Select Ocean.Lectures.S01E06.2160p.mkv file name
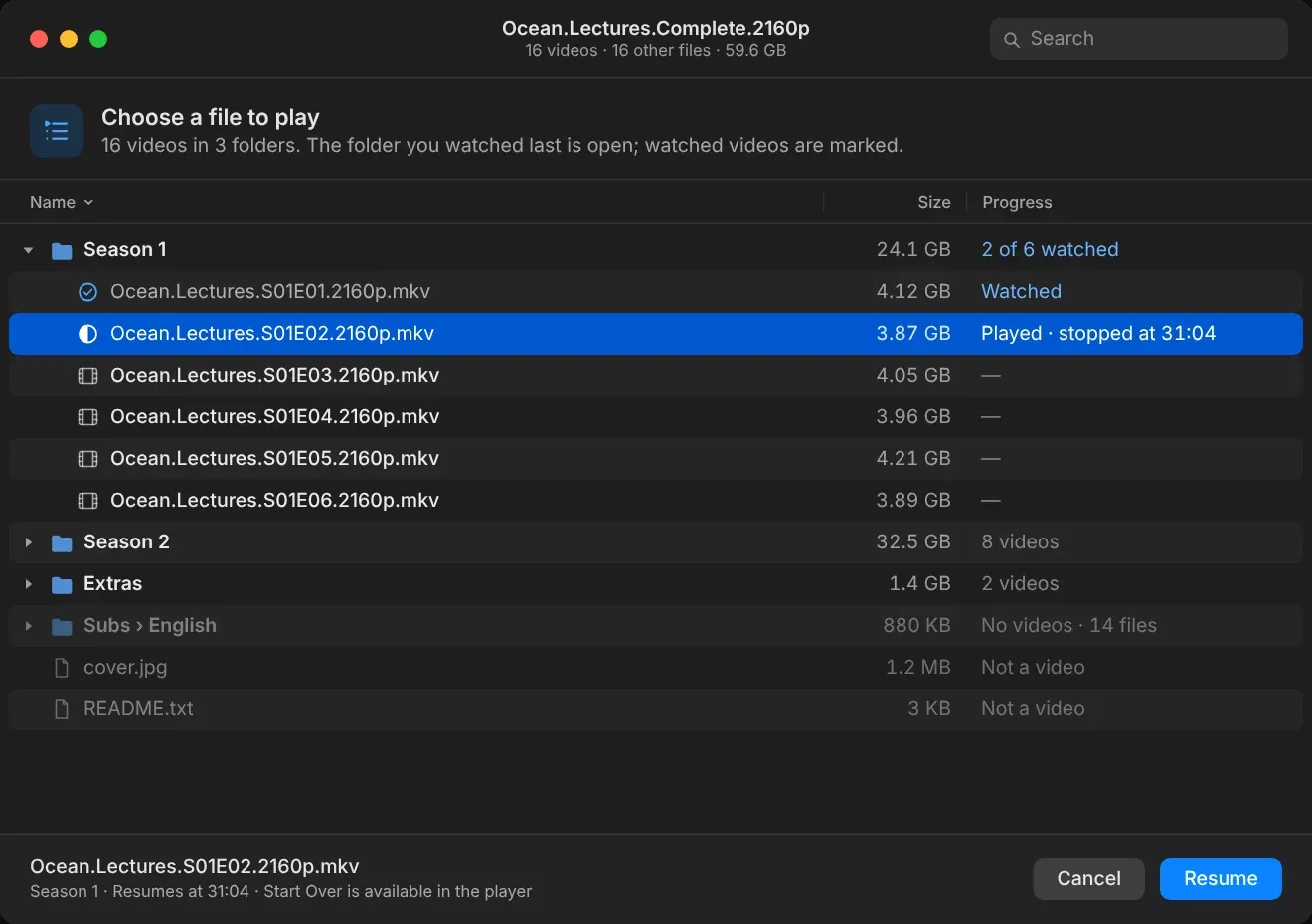The image size is (1312, 924). click(x=274, y=501)
